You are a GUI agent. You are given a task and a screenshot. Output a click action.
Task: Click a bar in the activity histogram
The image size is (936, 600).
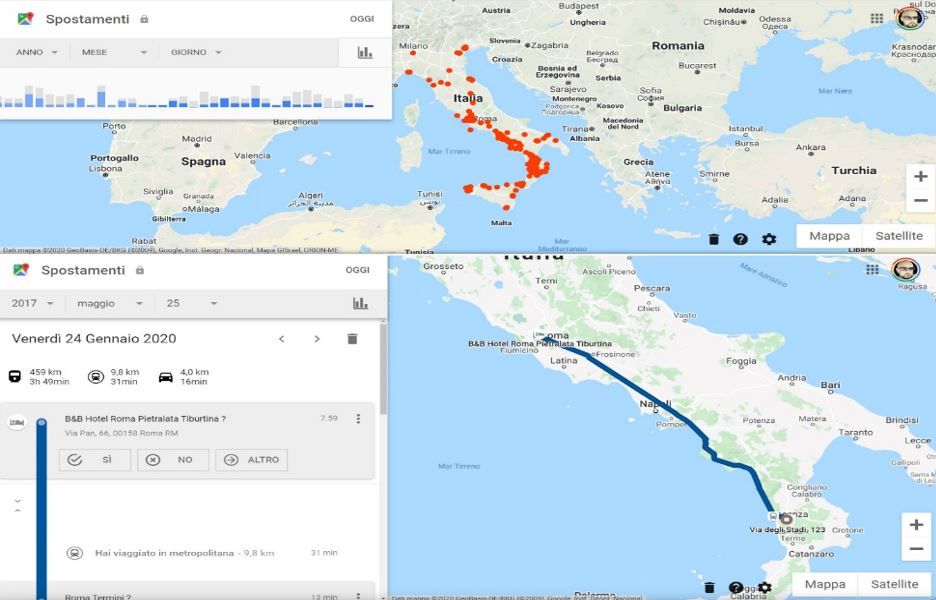click(x=99, y=97)
